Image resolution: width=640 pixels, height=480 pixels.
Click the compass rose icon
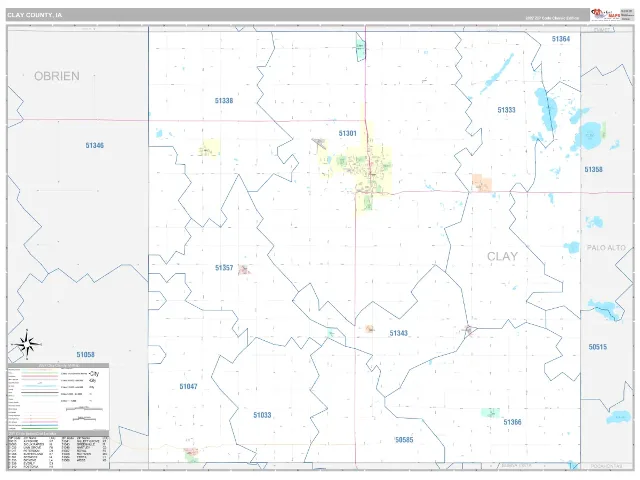tap(27, 345)
